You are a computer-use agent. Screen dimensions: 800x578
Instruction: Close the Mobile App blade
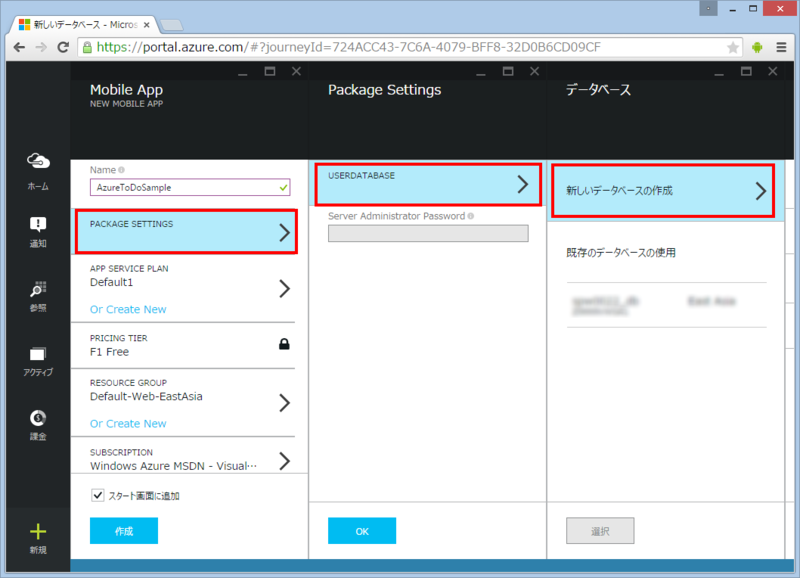[x=296, y=71]
